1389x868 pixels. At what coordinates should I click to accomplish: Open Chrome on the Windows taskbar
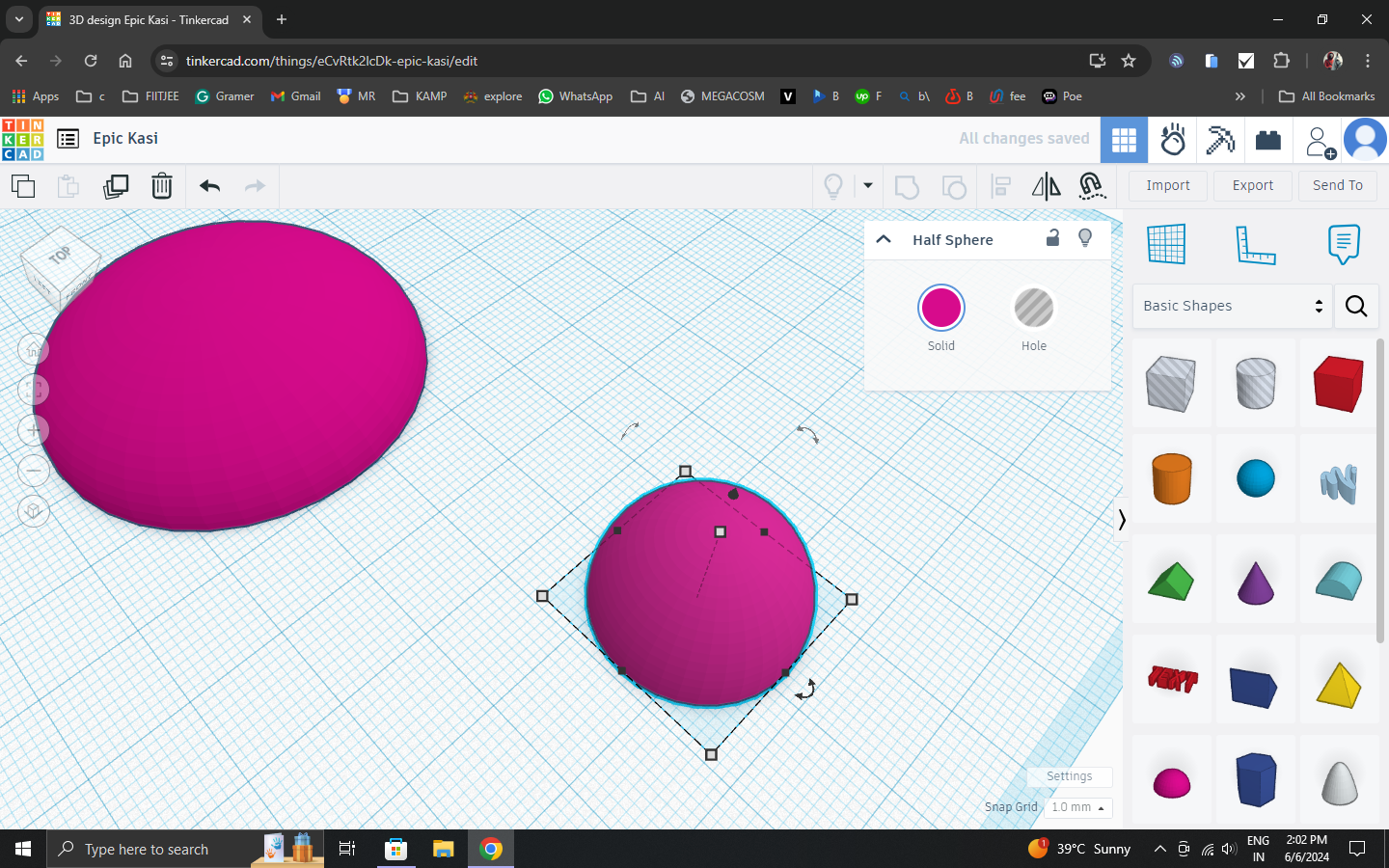coord(491,849)
